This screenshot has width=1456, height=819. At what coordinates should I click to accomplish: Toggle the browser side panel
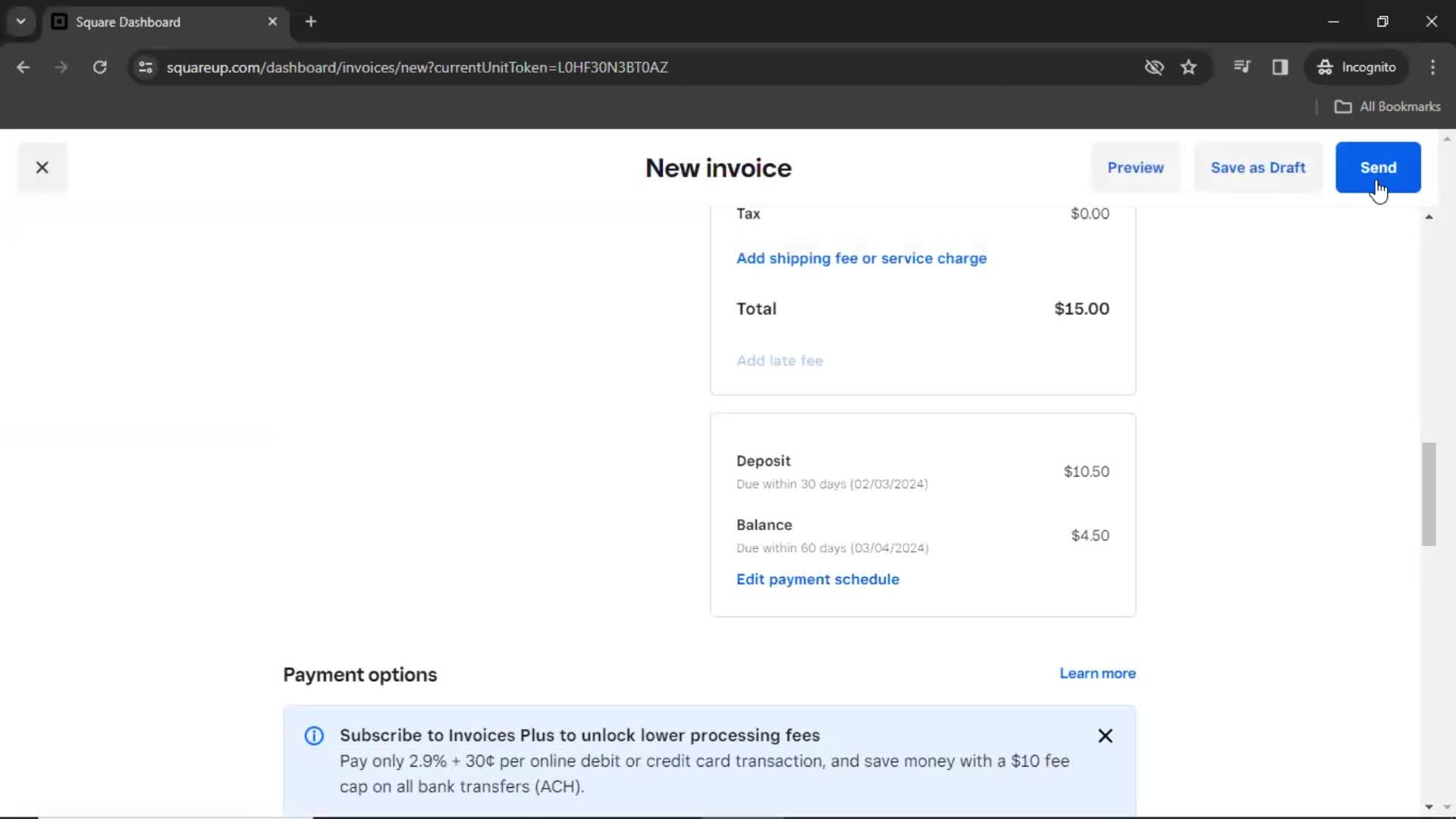(1280, 67)
